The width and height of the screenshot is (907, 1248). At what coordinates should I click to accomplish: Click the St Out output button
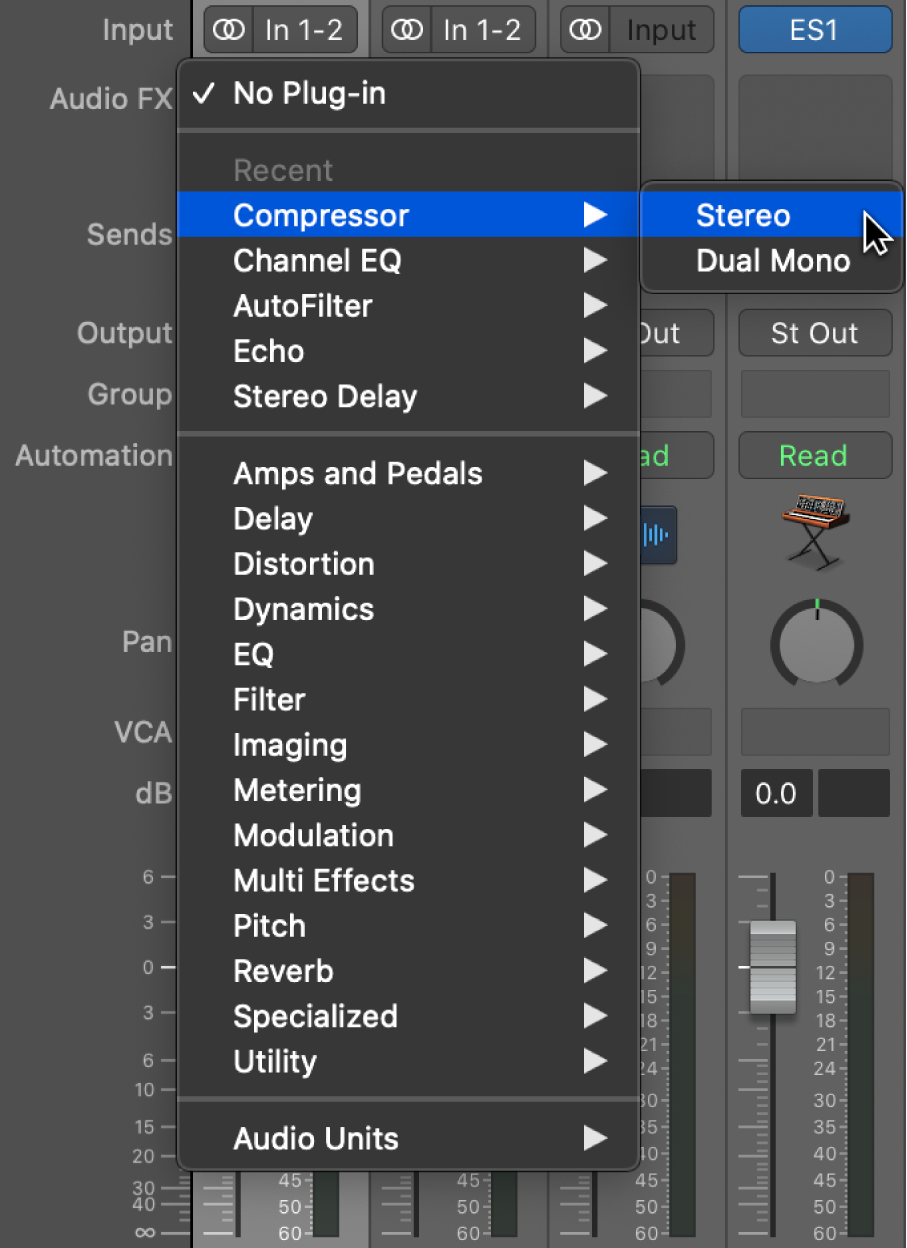tap(814, 333)
